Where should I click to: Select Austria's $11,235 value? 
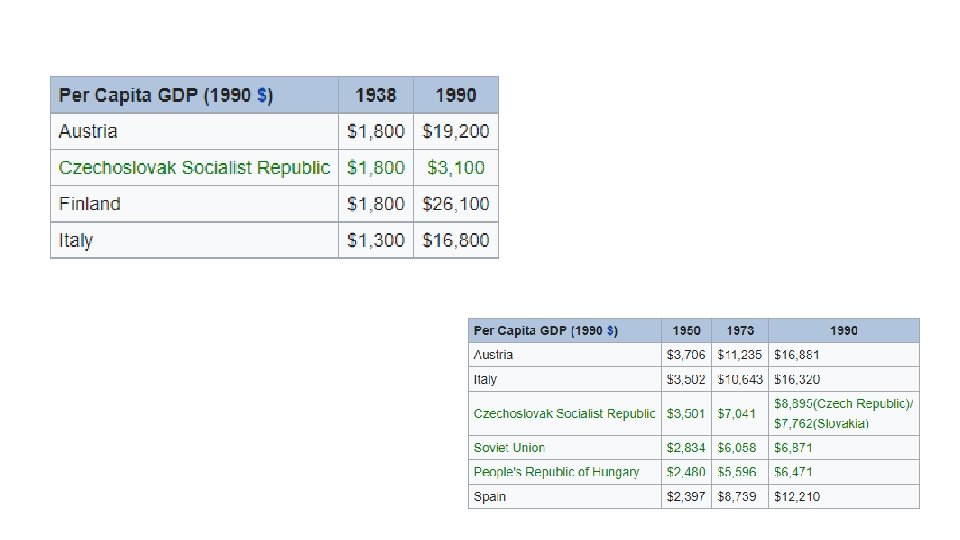740,355
